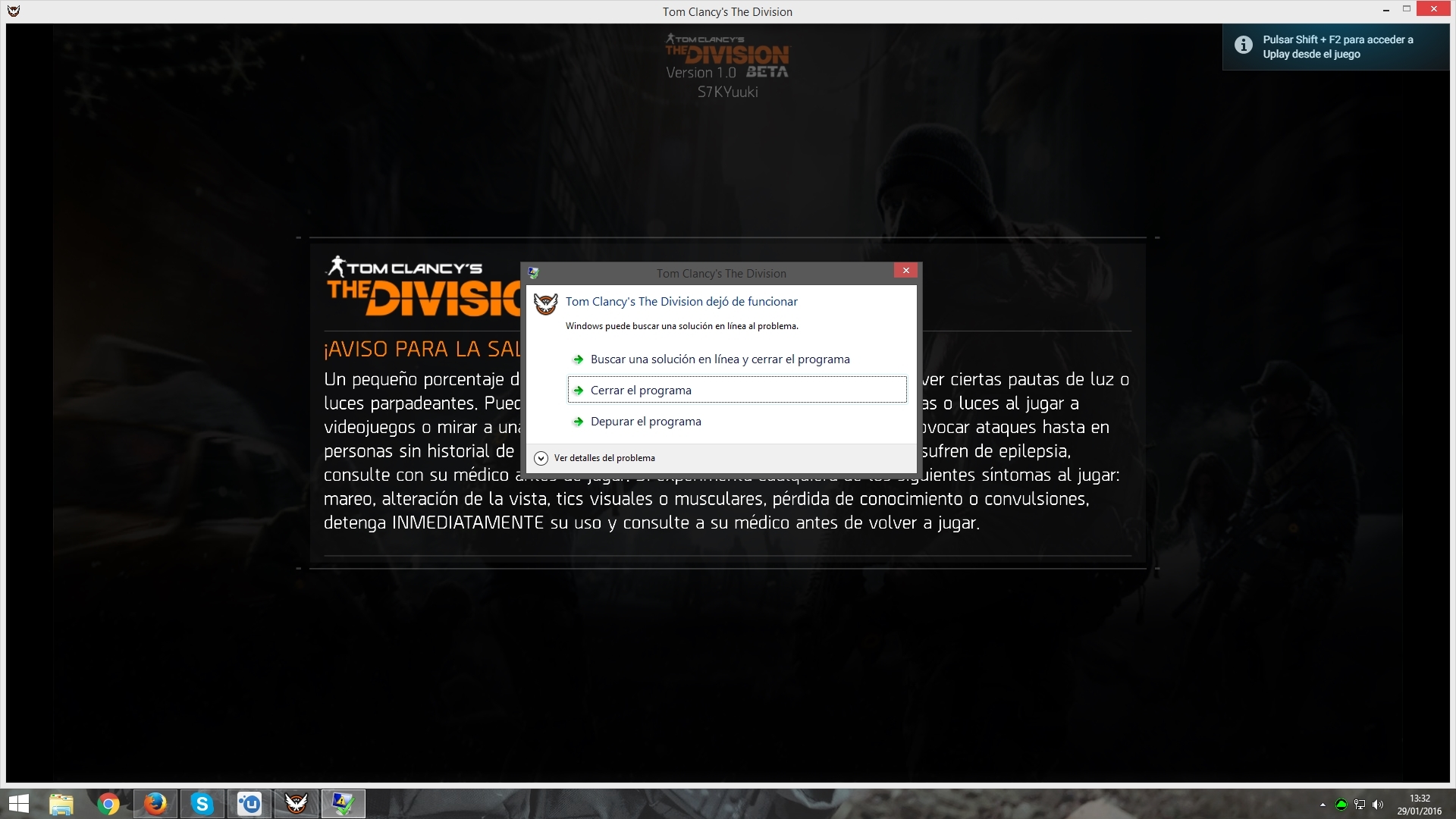1456x819 pixels.
Task: Click The Division logo at top center
Action: (x=727, y=49)
